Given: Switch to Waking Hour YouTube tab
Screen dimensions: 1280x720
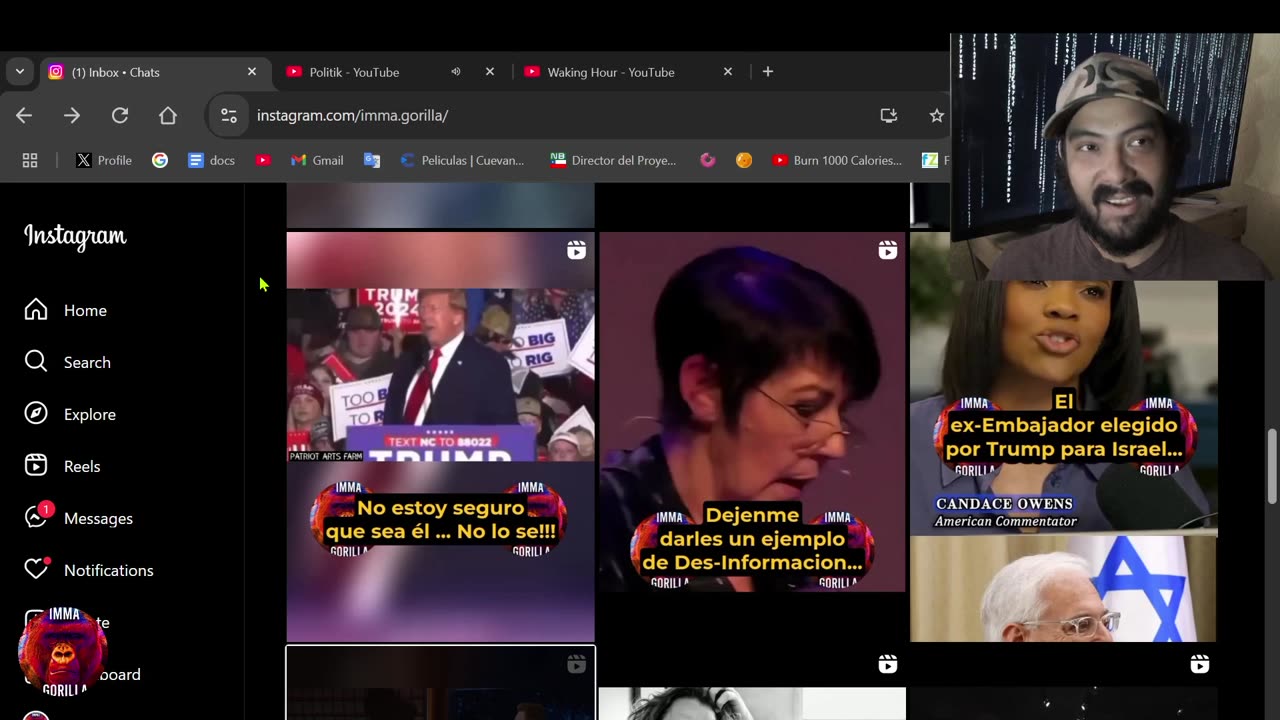Looking at the screenshot, I should click(629, 72).
